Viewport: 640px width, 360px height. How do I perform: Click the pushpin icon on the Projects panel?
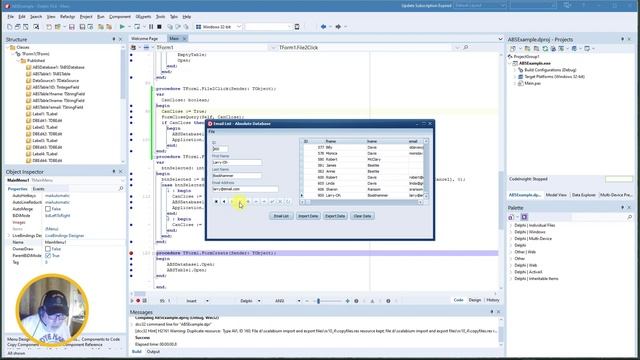point(622,39)
